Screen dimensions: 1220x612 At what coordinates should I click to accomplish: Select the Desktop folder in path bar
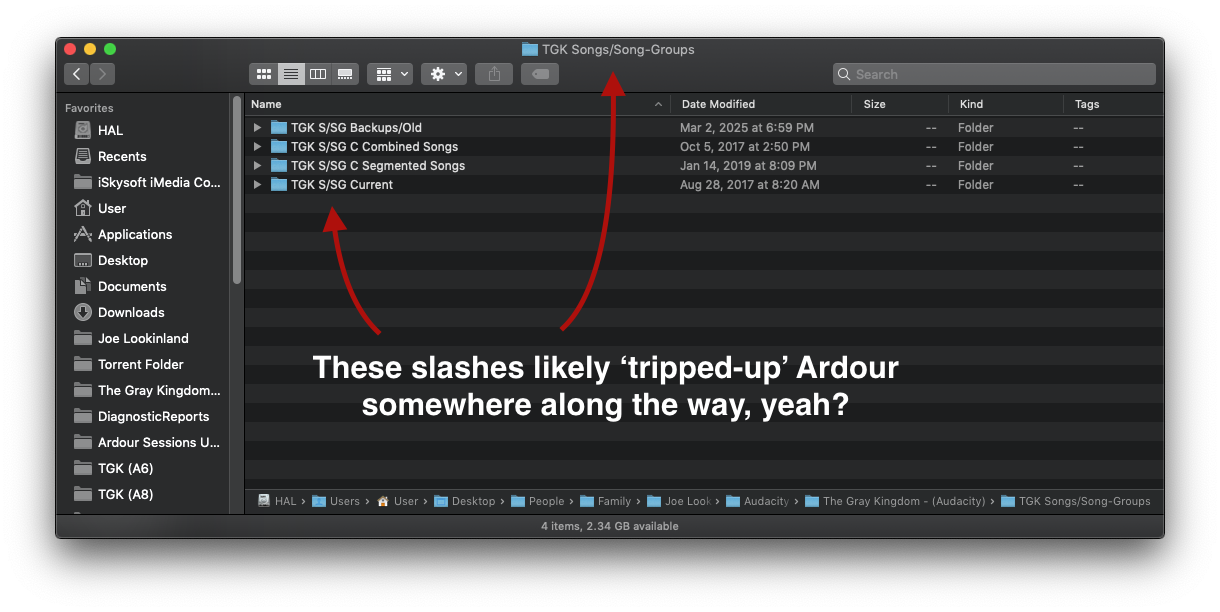tap(472, 501)
